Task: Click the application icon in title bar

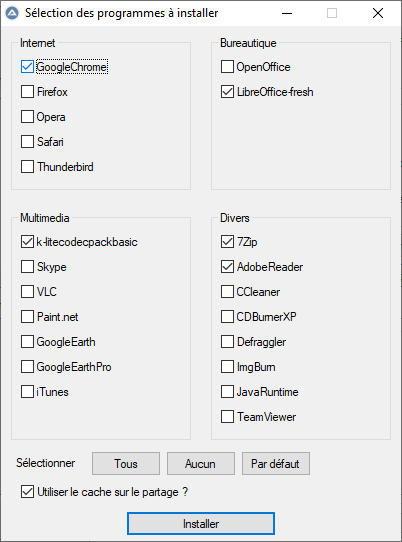Action: [12, 13]
